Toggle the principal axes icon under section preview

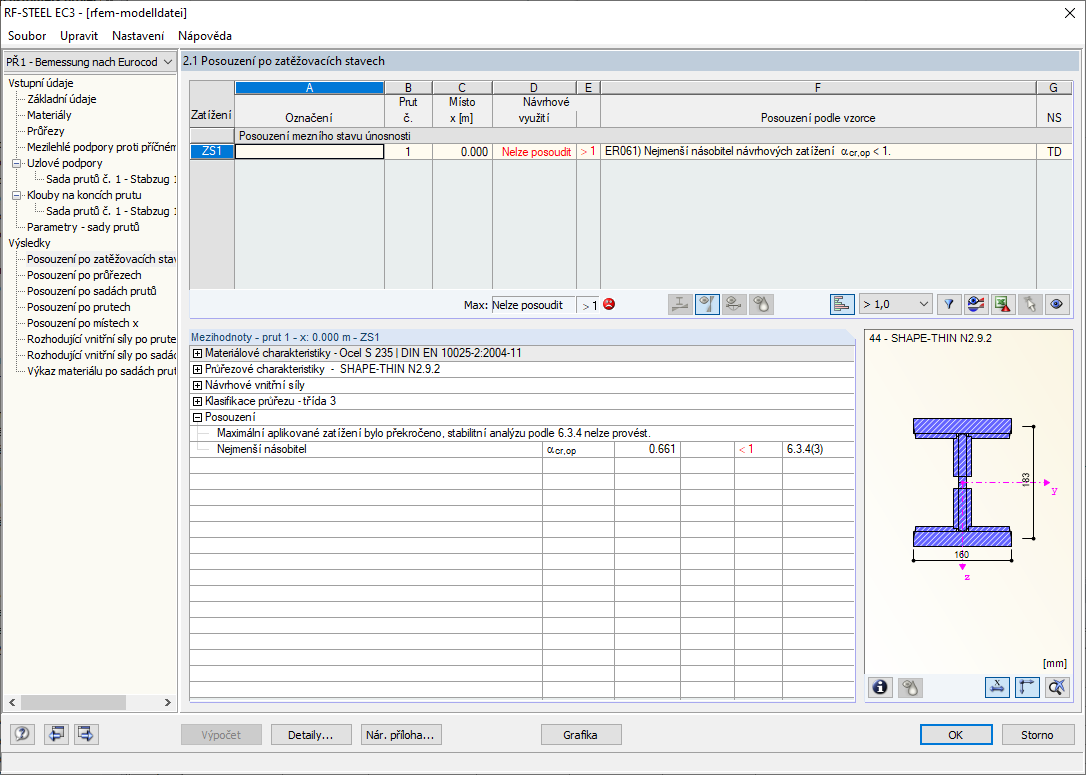tap(1026, 687)
